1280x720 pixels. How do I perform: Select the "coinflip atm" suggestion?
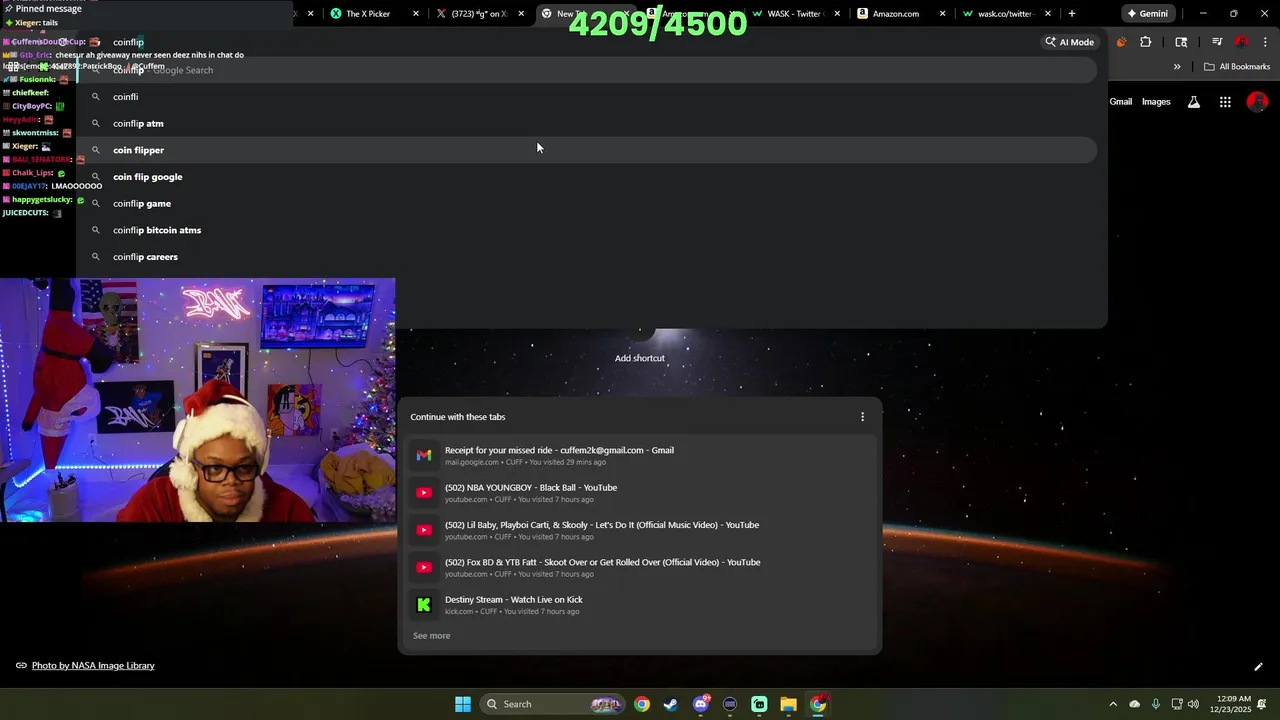pos(587,123)
